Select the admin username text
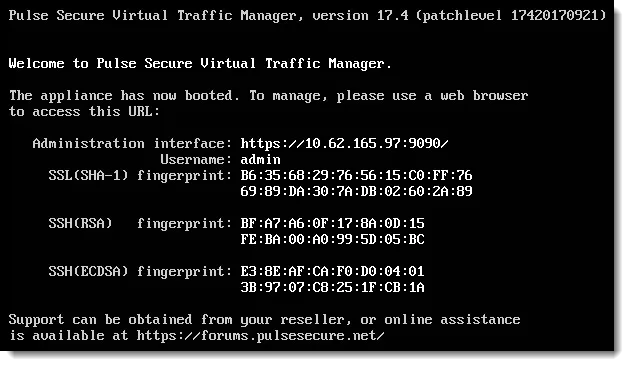Screen dimensions: 629x366 point(260,159)
